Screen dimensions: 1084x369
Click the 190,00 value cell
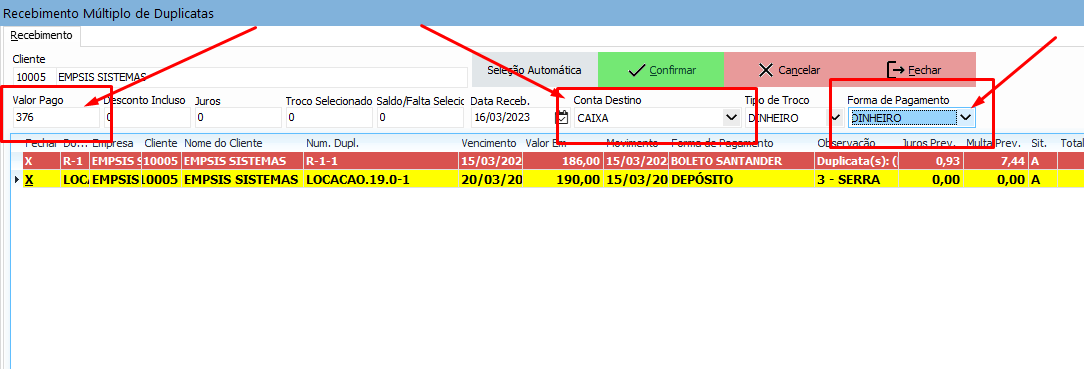coord(562,179)
